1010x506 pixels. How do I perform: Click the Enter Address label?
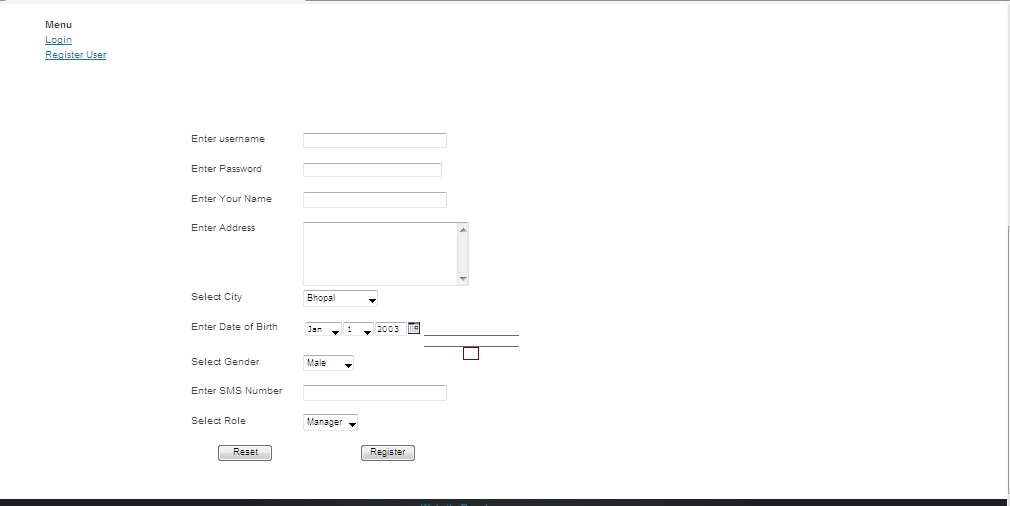coord(223,228)
